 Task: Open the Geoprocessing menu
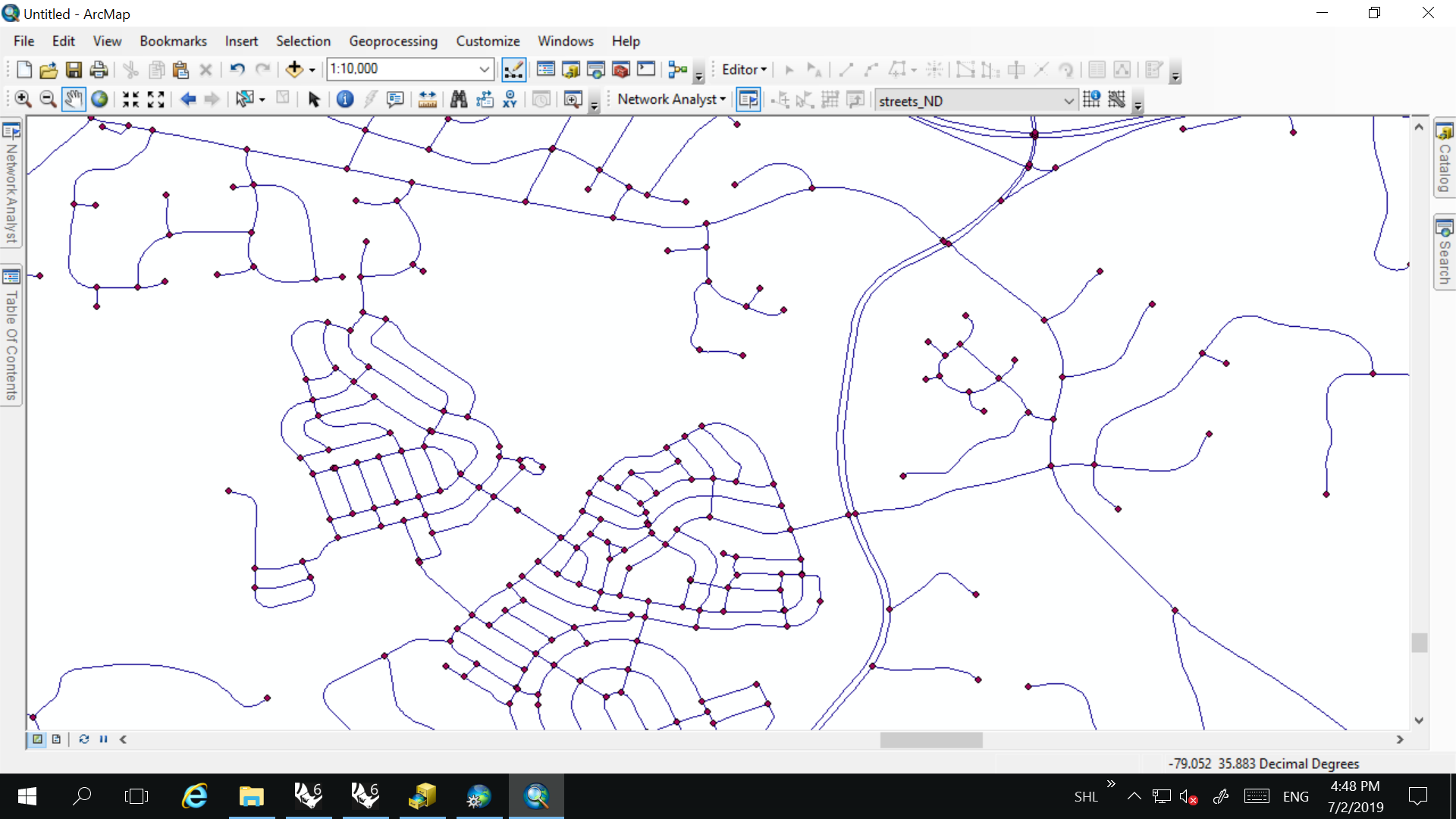[393, 41]
